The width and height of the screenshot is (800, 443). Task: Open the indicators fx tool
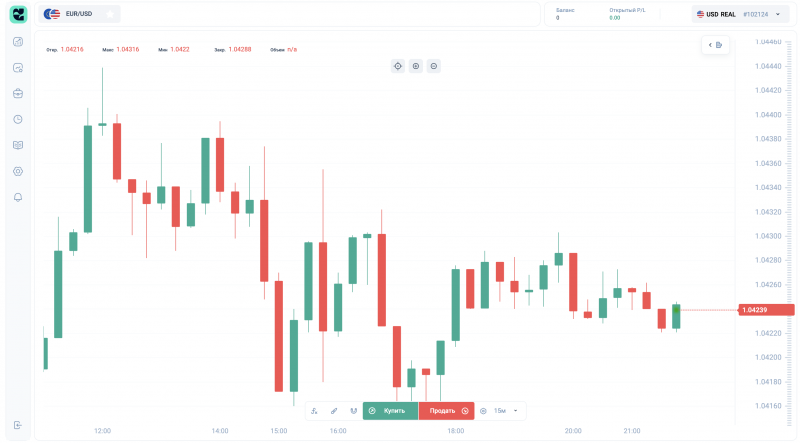pos(314,411)
